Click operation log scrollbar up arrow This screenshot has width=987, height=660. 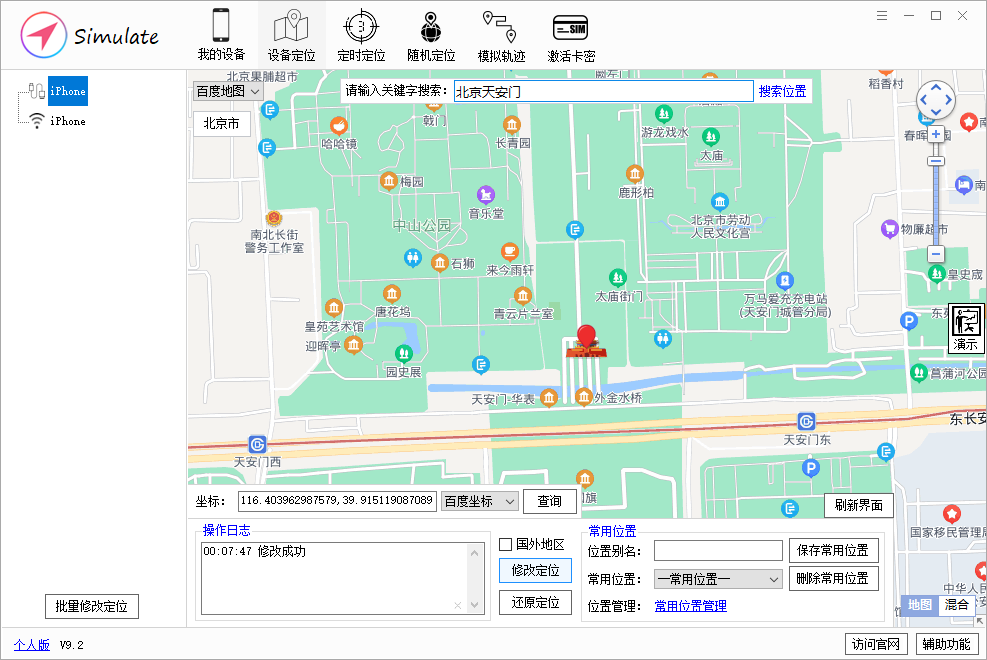point(475,553)
